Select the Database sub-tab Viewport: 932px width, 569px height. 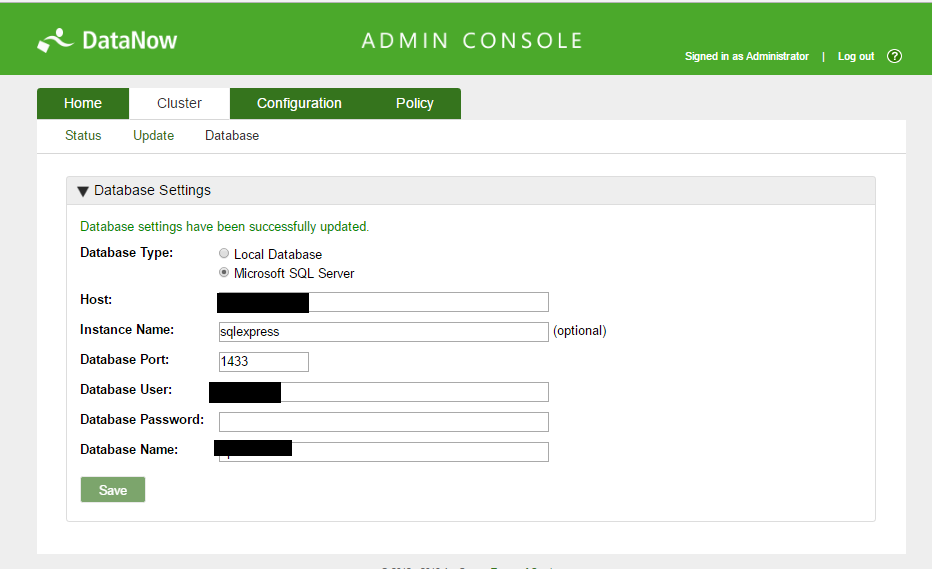pos(232,136)
